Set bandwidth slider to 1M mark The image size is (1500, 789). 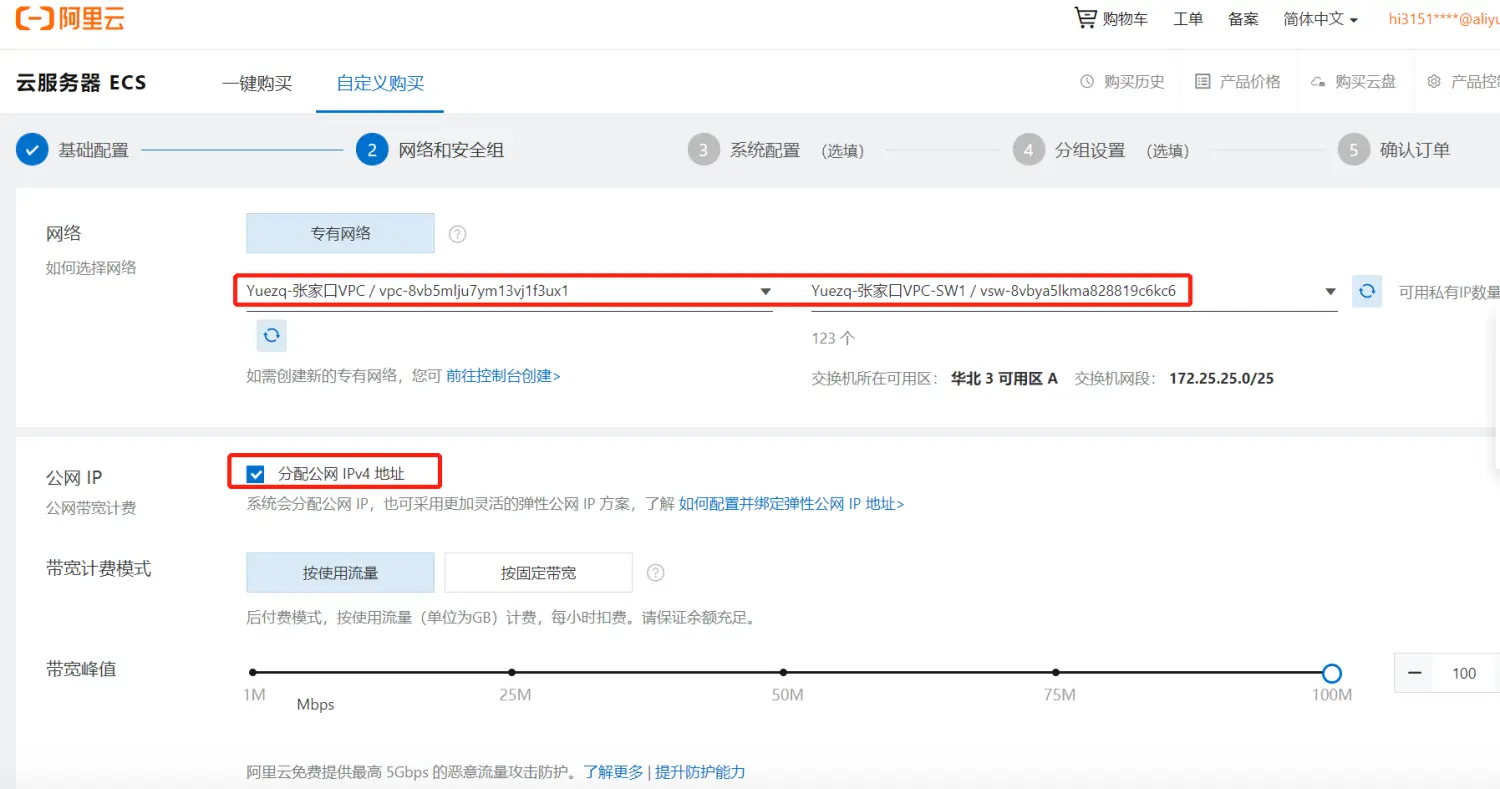tap(253, 673)
